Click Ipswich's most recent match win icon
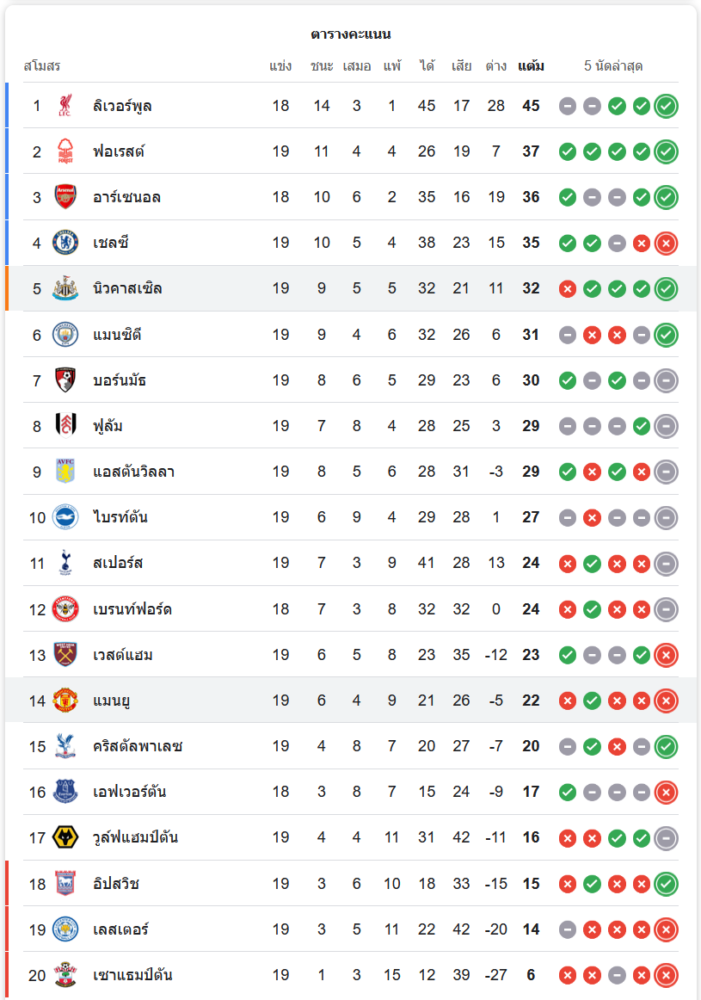Image resolution: width=701 pixels, height=1000 pixels. point(666,883)
